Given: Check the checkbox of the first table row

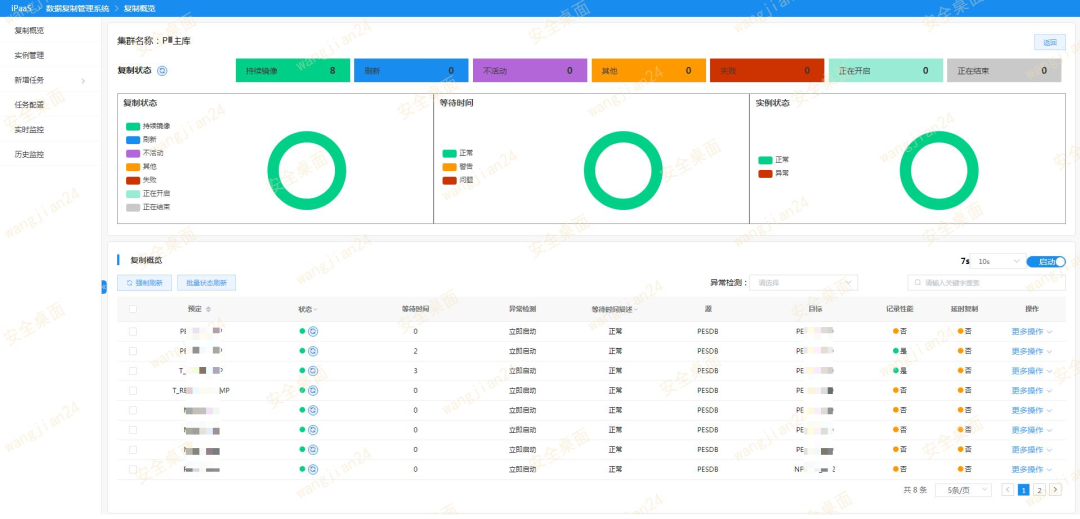Looking at the screenshot, I should (x=133, y=331).
